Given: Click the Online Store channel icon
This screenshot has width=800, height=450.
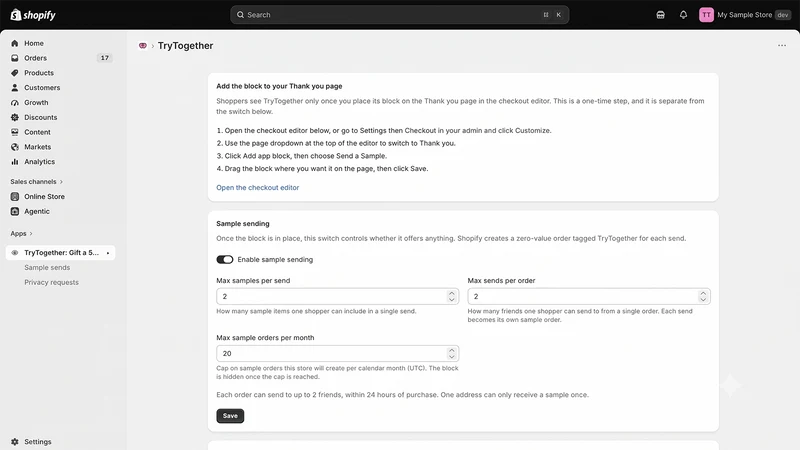Looking at the screenshot, I should click(x=15, y=196).
